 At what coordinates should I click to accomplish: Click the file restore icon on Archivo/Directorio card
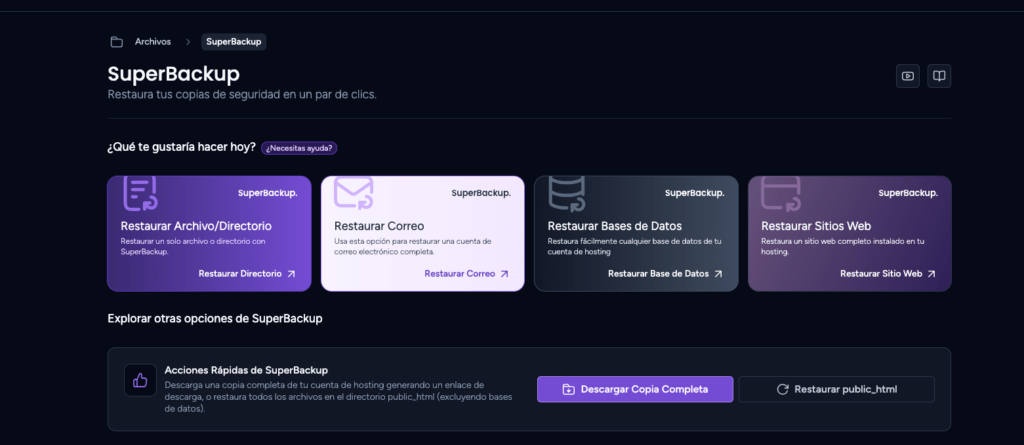point(140,193)
